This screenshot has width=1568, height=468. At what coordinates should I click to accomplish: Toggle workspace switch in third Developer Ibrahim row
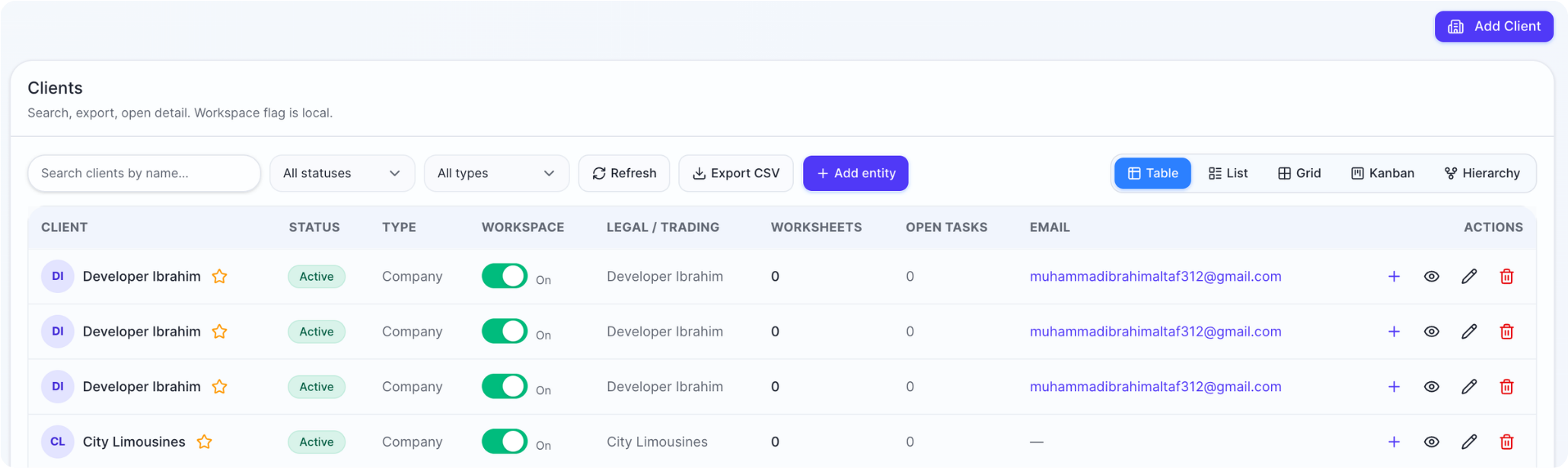(x=505, y=386)
